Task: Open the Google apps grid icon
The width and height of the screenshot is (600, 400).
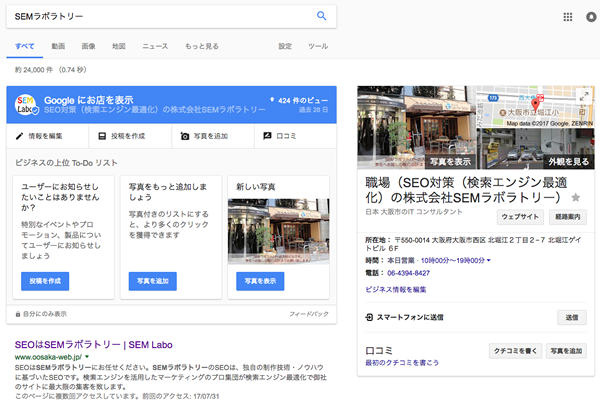Action: (x=568, y=17)
